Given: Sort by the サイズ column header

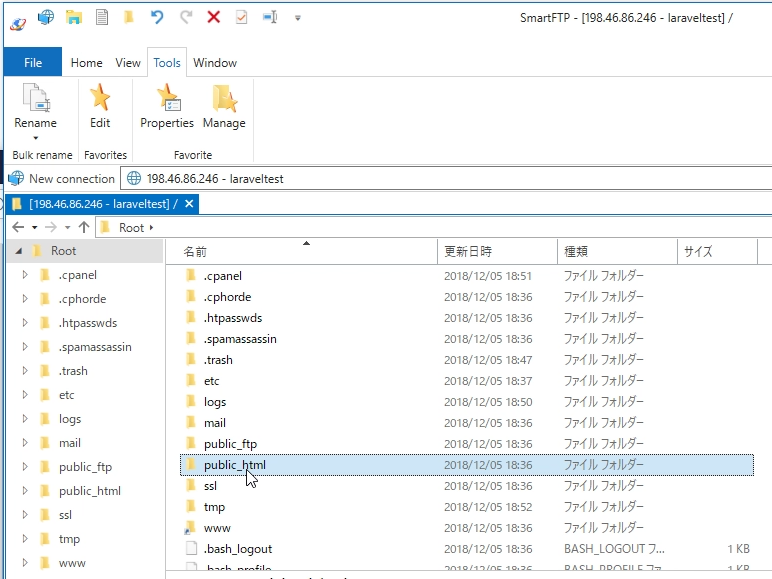Looking at the screenshot, I should pos(717,252).
